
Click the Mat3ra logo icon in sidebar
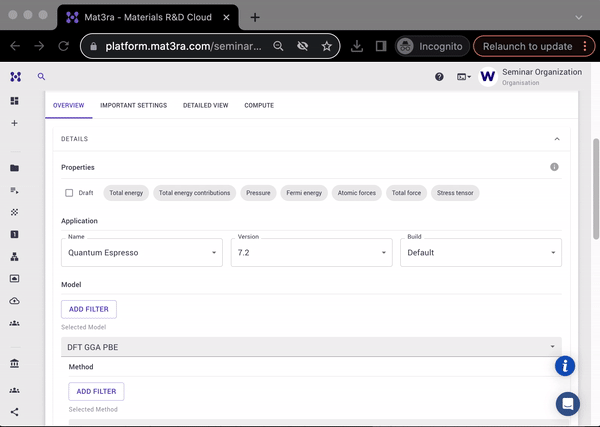16,77
